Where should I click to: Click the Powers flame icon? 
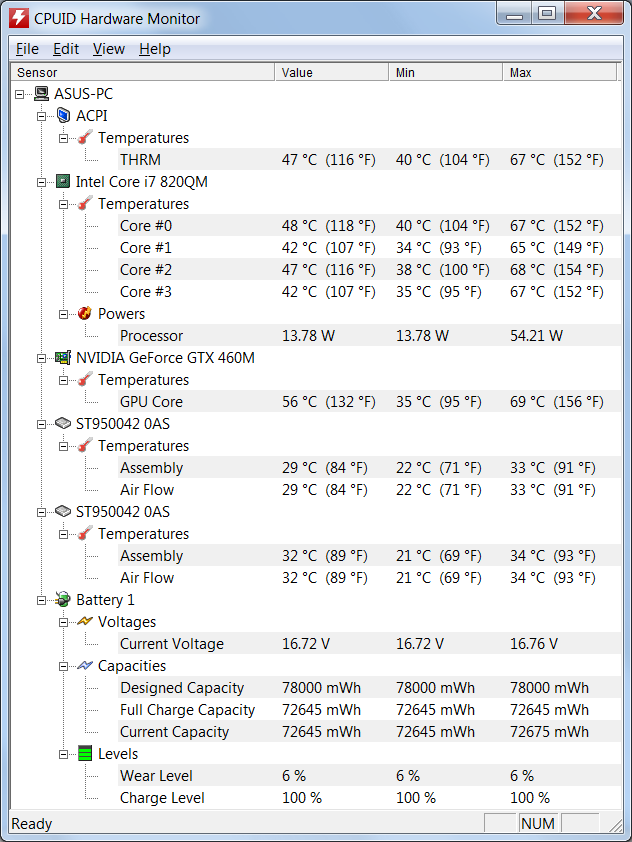(x=85, y=314)
